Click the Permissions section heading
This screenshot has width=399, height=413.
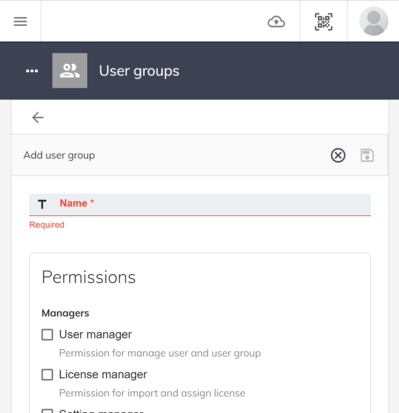89,277
